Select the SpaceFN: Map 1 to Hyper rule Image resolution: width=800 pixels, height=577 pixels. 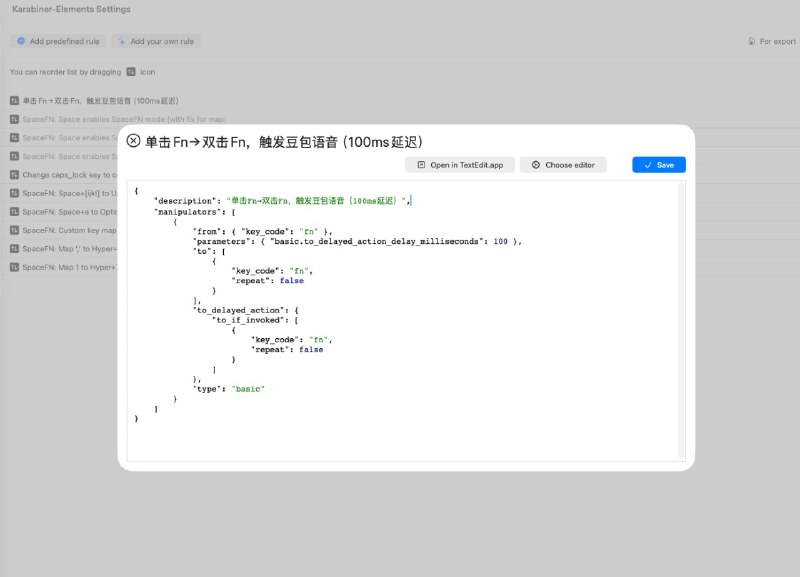tap(69, 267)
